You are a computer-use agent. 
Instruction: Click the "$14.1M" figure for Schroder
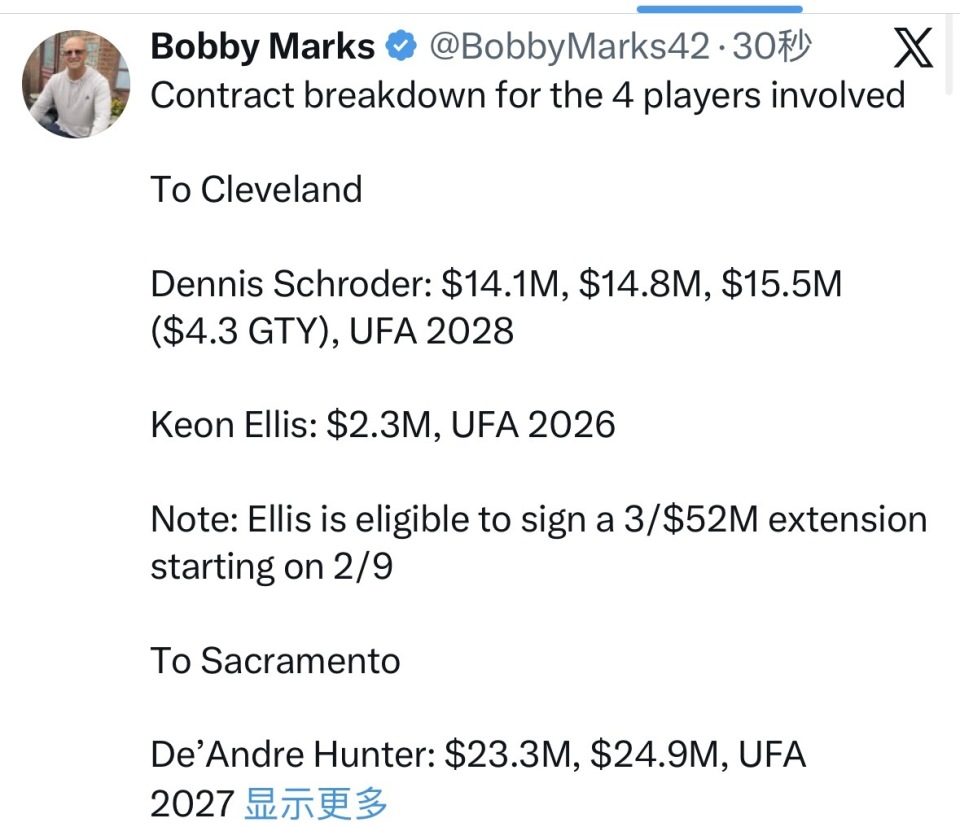[502, 284]
